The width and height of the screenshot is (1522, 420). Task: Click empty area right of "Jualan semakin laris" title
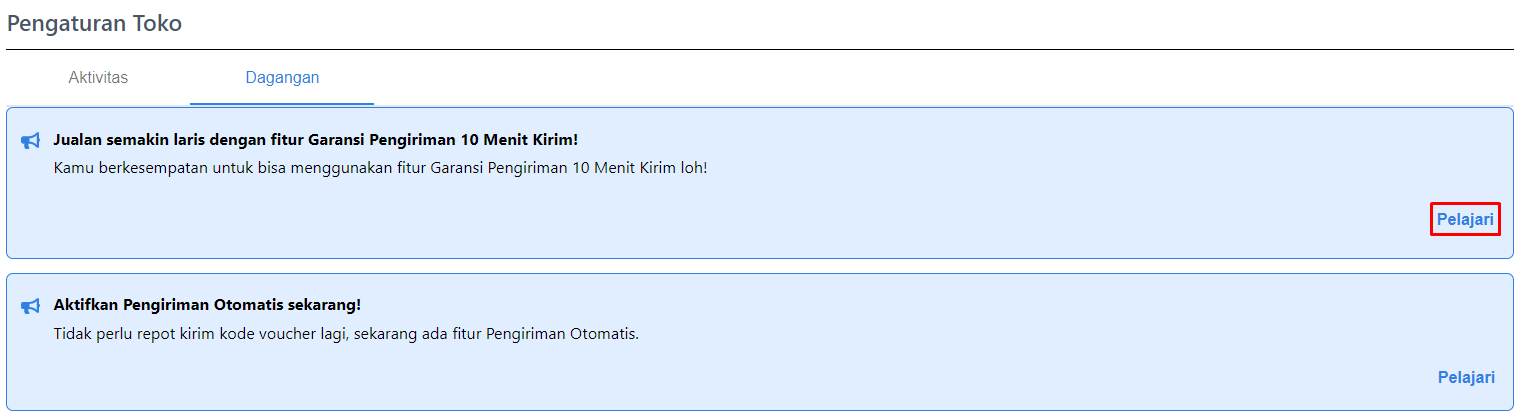coord(1000,140)
